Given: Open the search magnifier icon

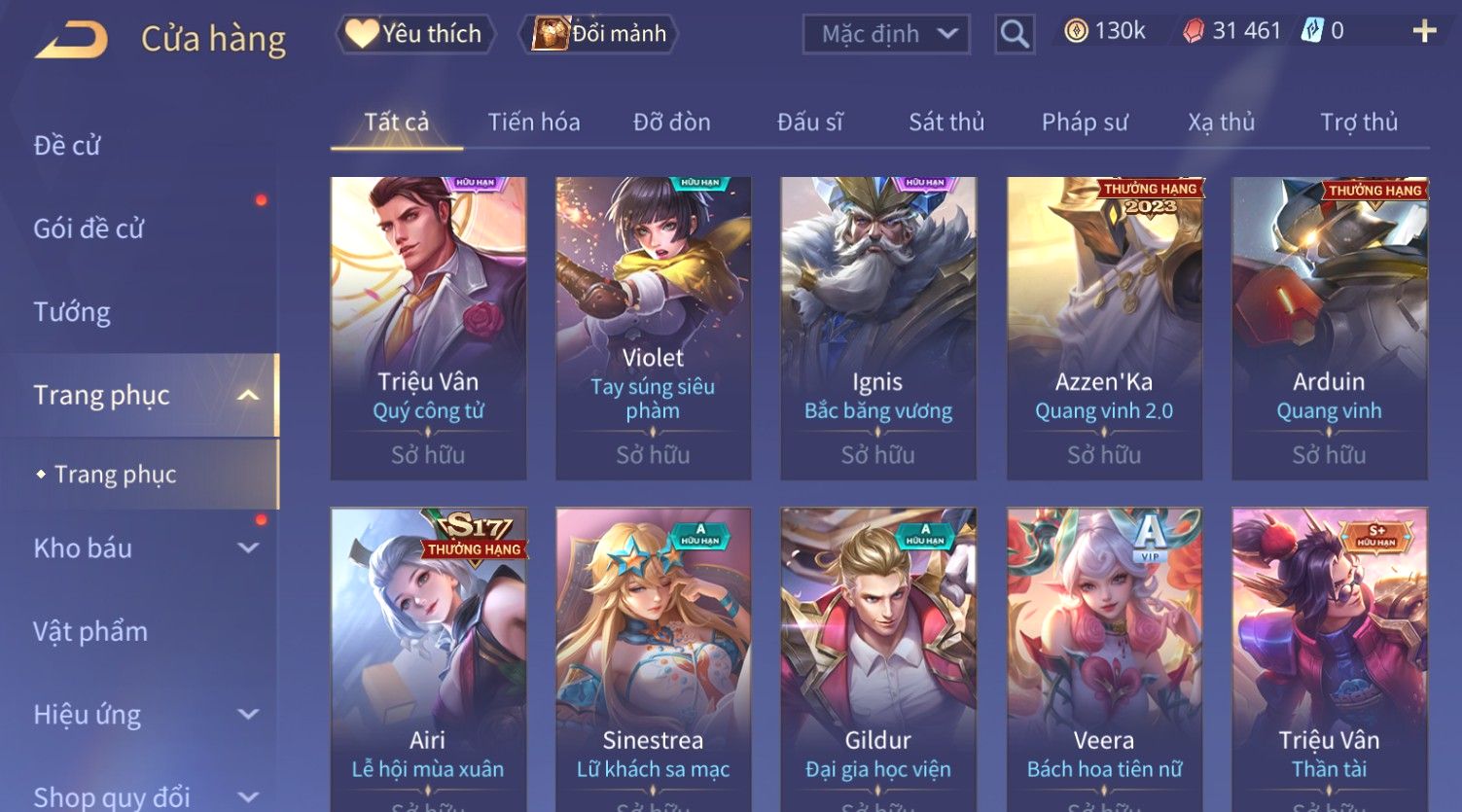Looking at the screenshot, I should [x=1015, y=34].
